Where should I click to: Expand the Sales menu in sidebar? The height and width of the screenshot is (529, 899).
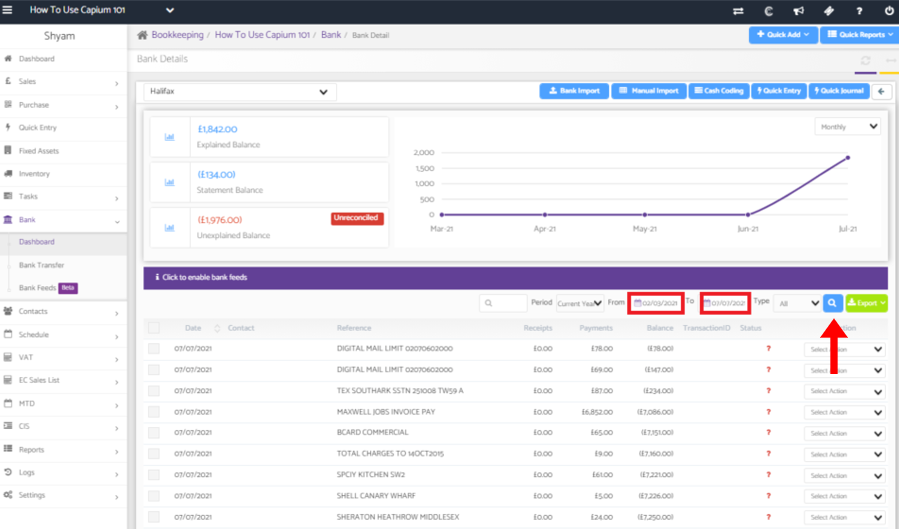63,82
